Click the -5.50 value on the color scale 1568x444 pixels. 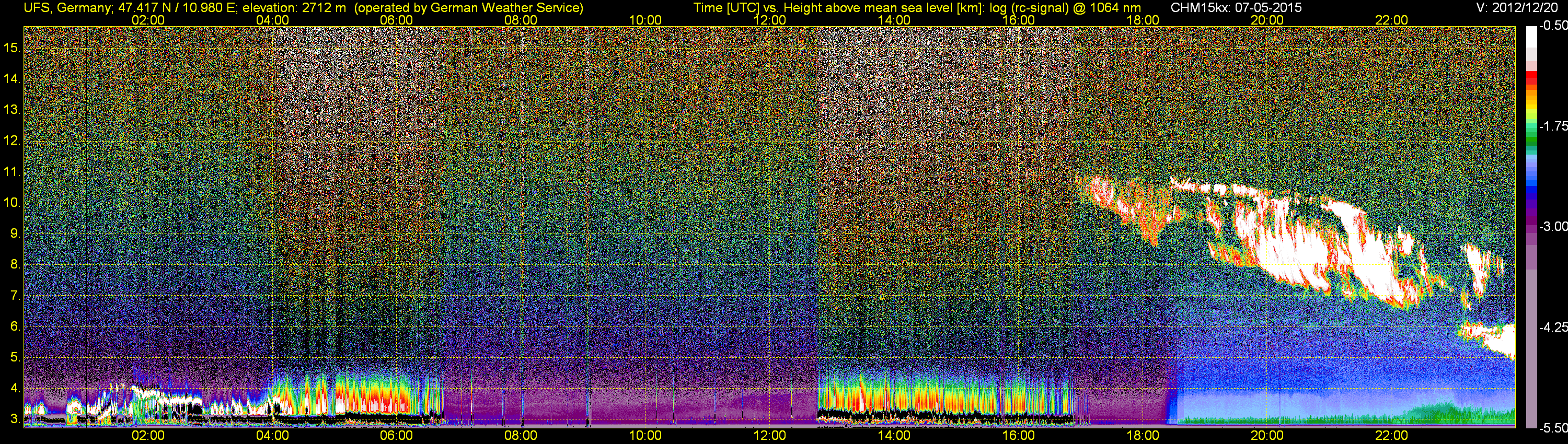coord(1553,428)
